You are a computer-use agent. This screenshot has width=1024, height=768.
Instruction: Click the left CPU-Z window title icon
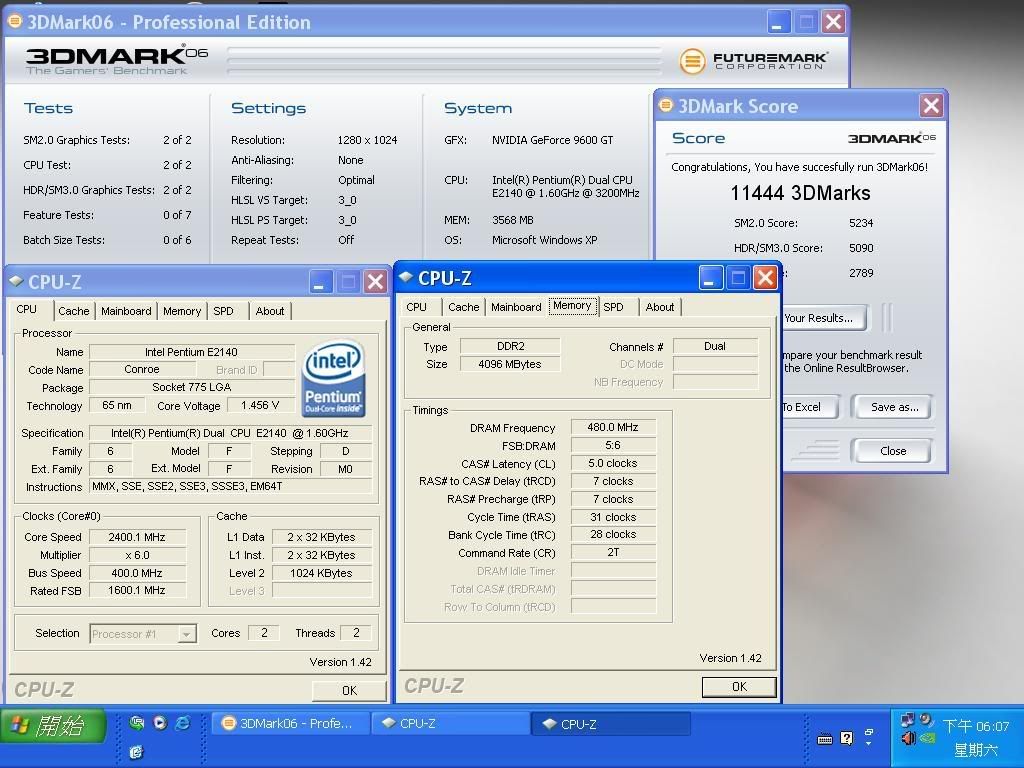(16, 281)
